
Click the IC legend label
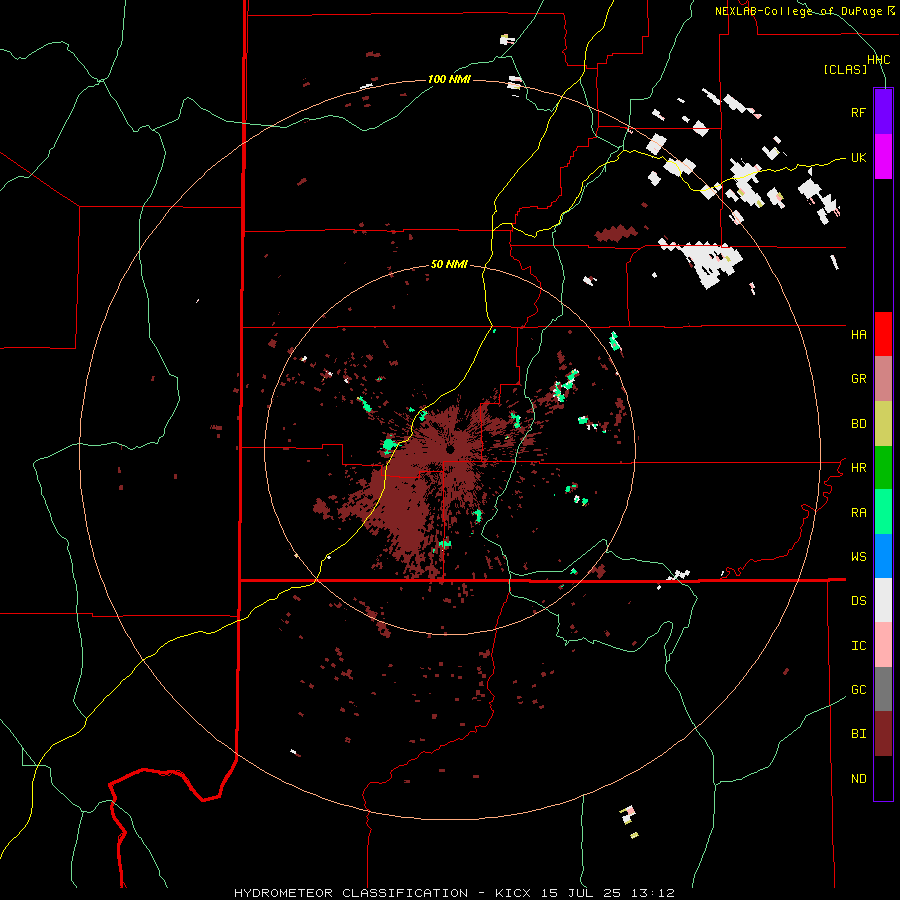[x=858, y=646]
